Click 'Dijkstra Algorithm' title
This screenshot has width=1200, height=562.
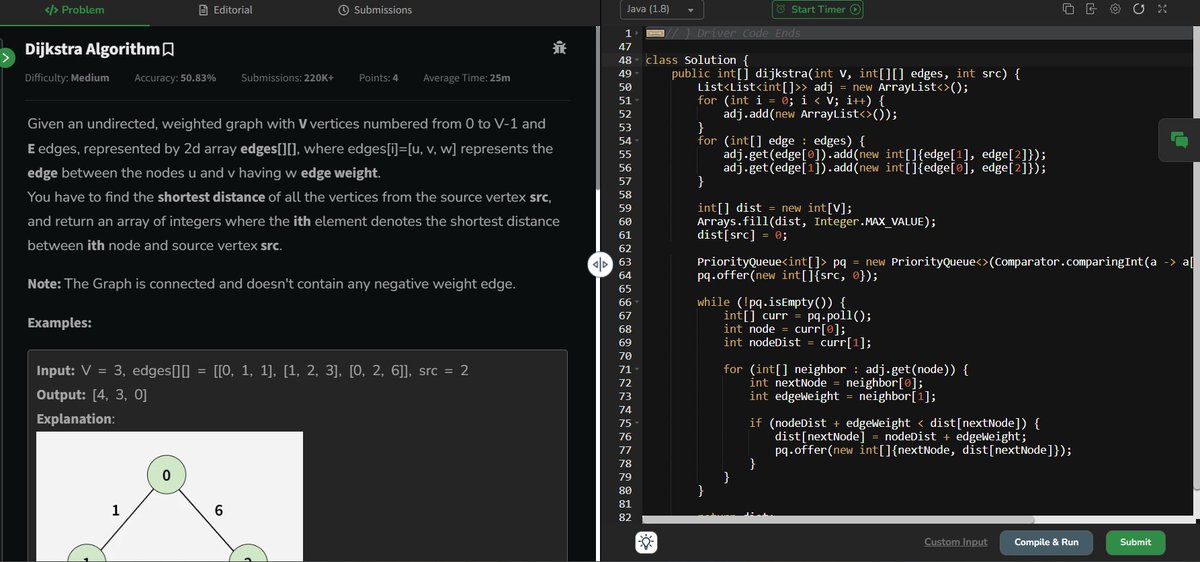coord(92,49)
